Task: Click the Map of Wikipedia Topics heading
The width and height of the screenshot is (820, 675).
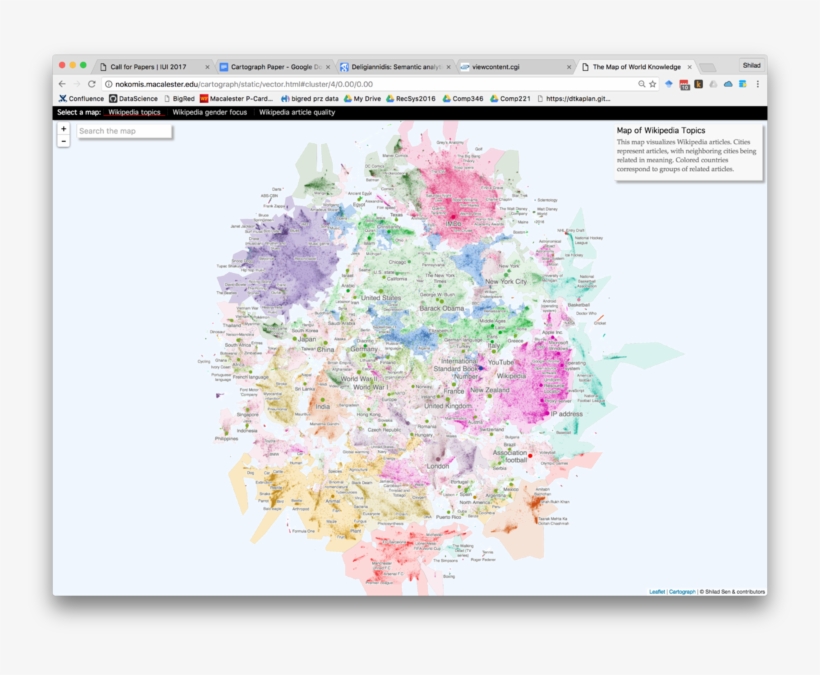Action: [660, 130]
